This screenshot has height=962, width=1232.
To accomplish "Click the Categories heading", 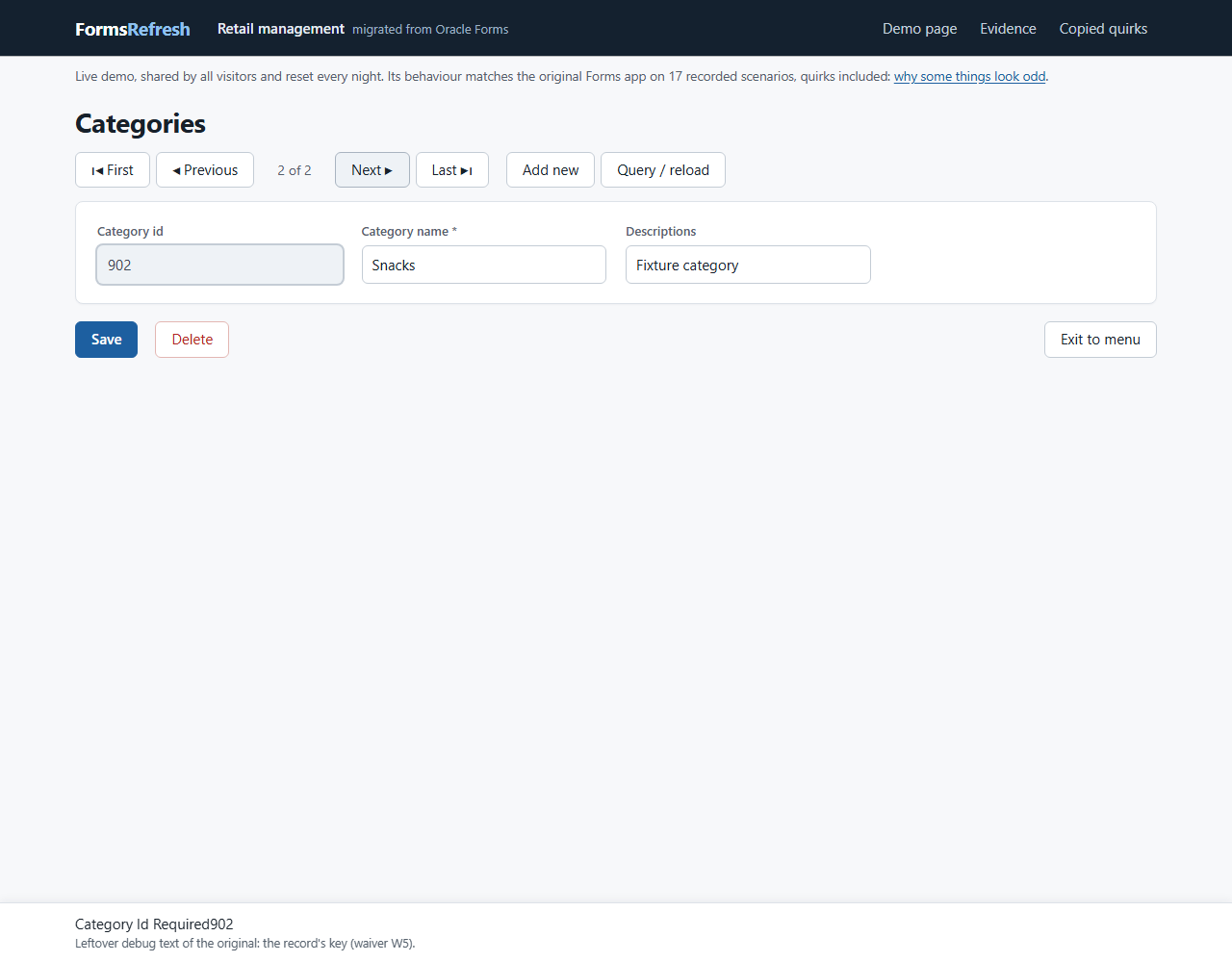I will [141, 124].
